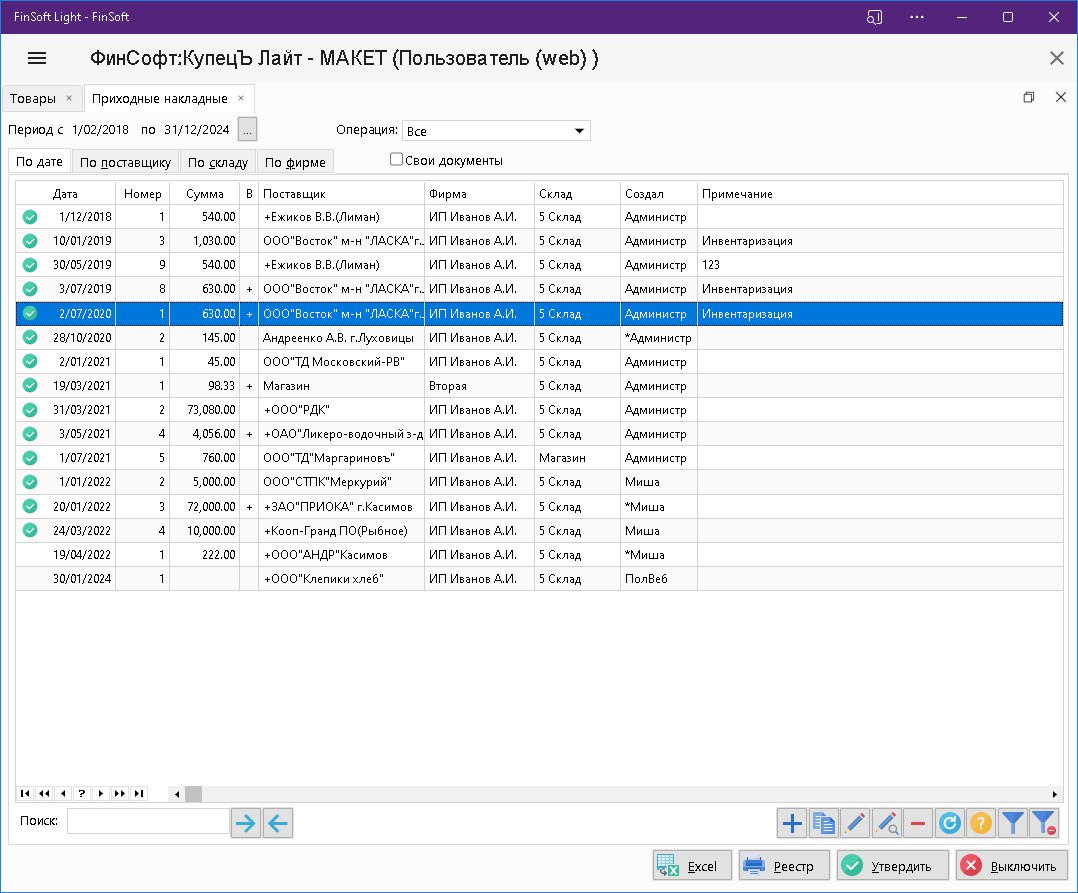This screenshot has height=893, width=1078.
Task: Open help with the orange question icon
Action: pos(981,823)
